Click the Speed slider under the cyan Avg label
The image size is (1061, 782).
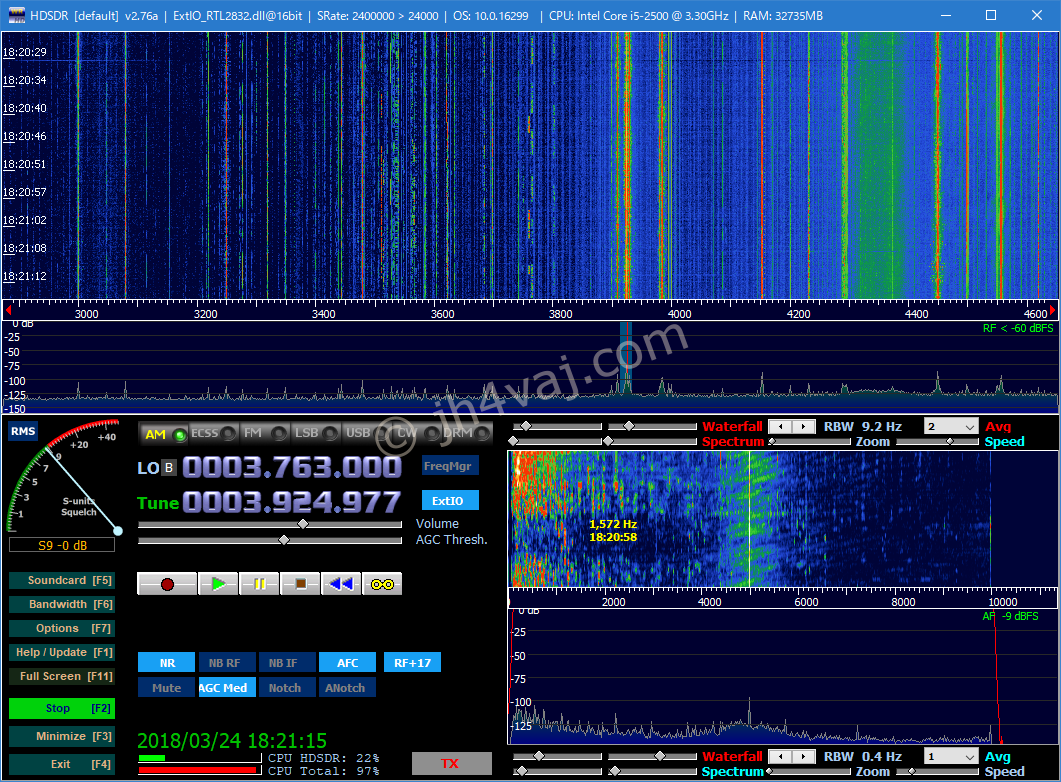pos(937,771)
